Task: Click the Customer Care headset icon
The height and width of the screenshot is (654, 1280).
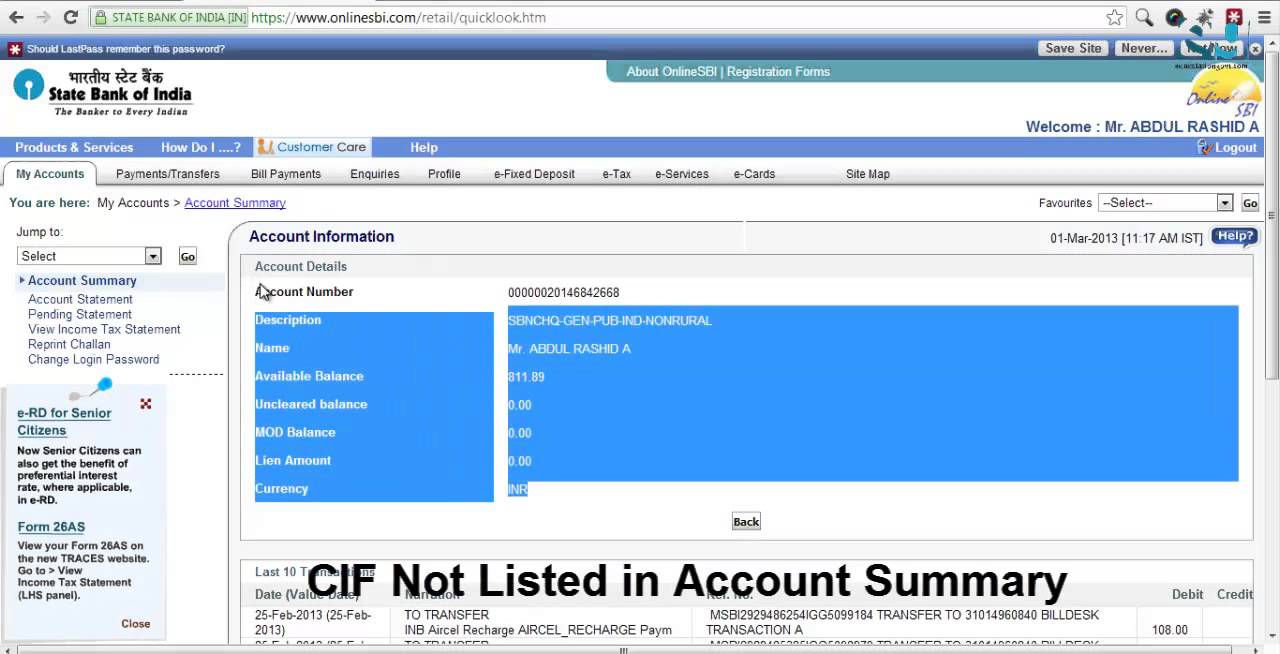Action: coord(265,147)
